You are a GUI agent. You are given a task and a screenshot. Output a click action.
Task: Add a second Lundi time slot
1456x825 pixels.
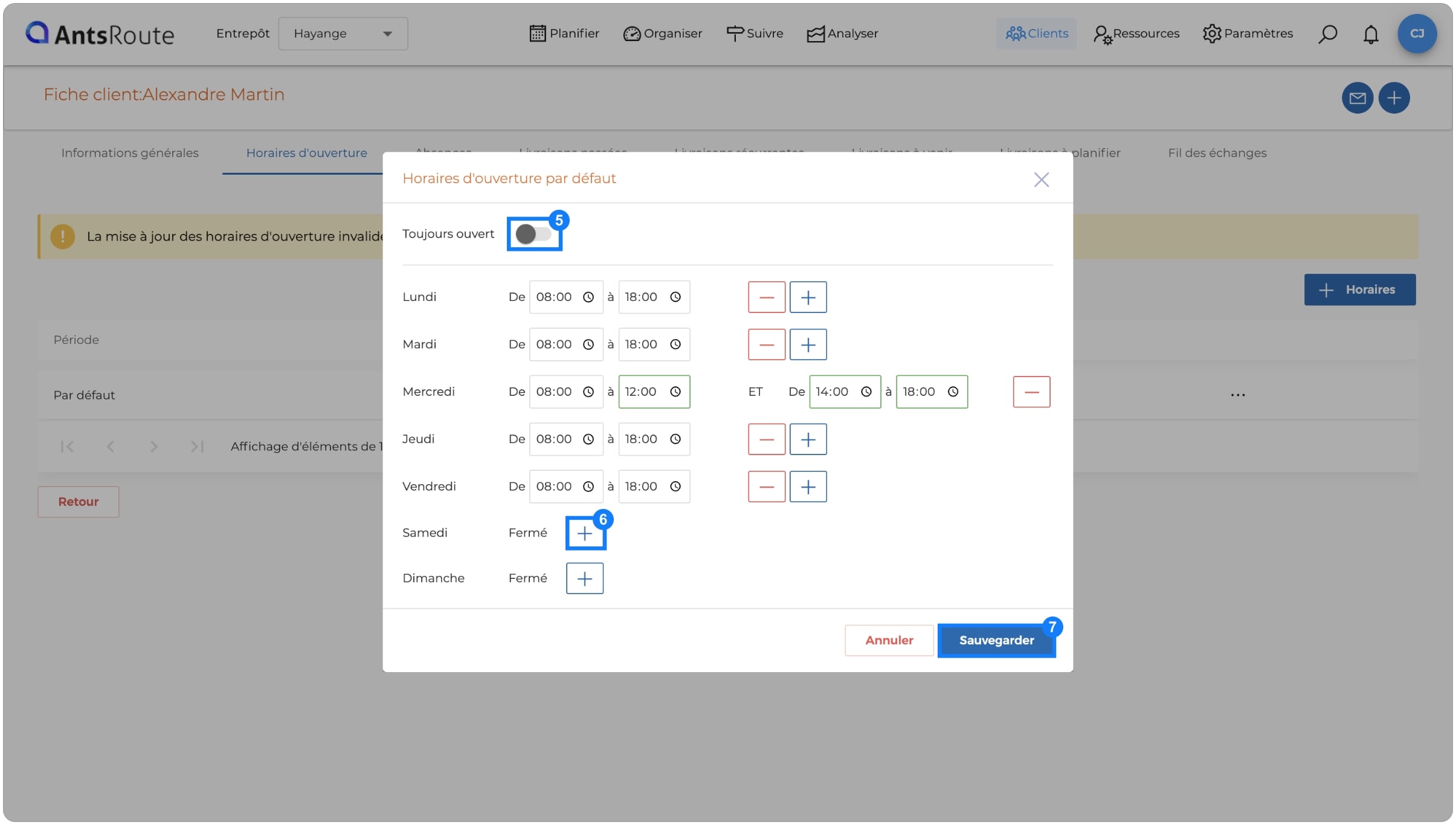(x=808, y=297)
